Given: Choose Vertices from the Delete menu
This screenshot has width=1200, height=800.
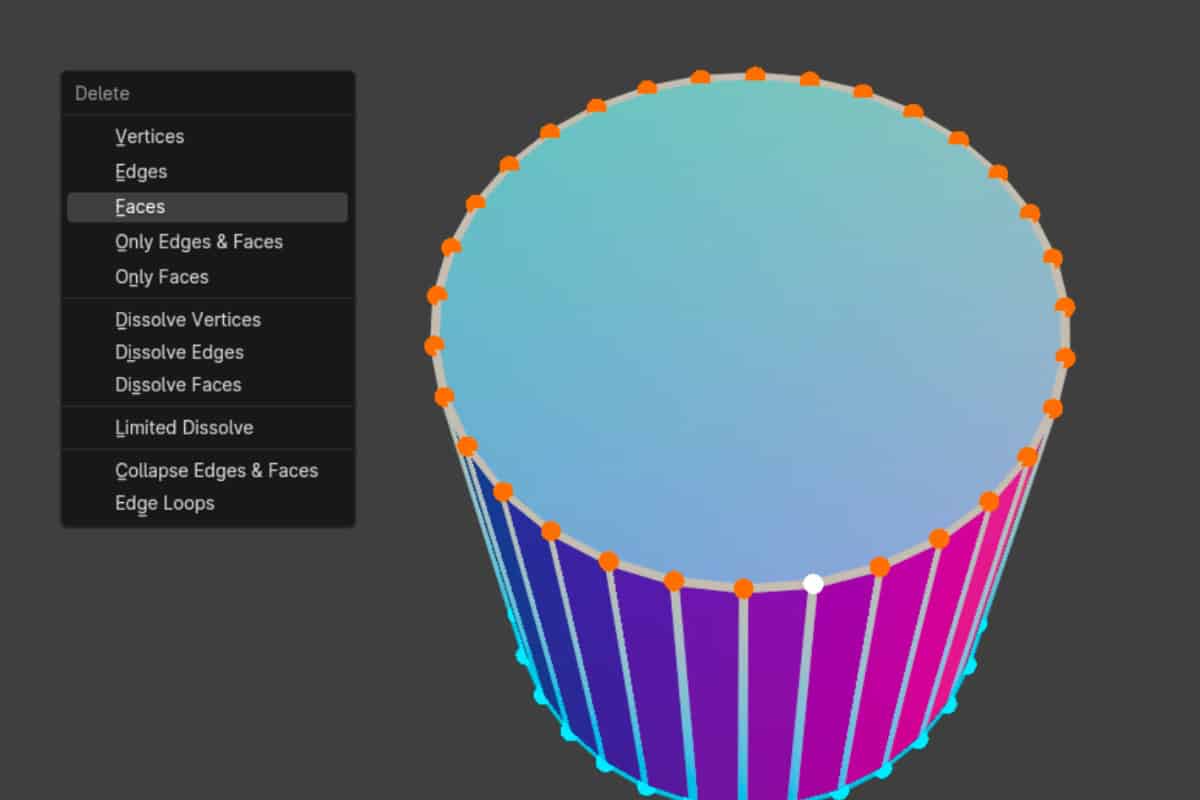Looking at the screenshot, I should [149, 136].
